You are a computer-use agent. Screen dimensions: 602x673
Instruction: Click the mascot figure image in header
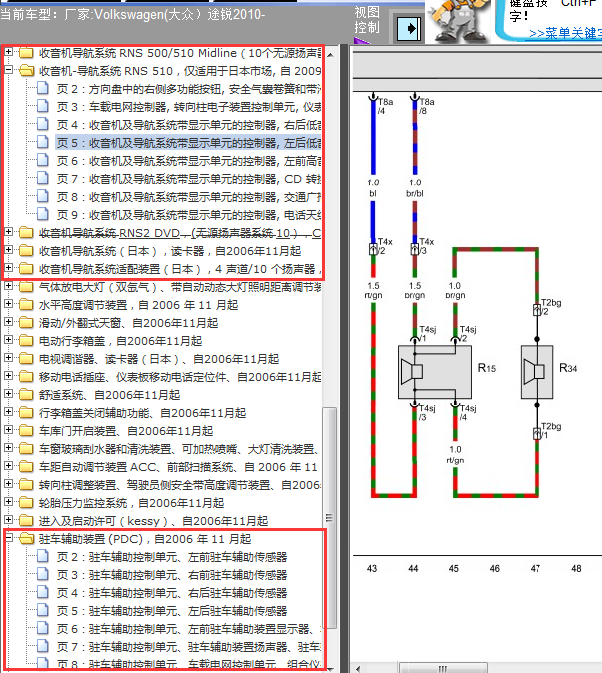458,21
